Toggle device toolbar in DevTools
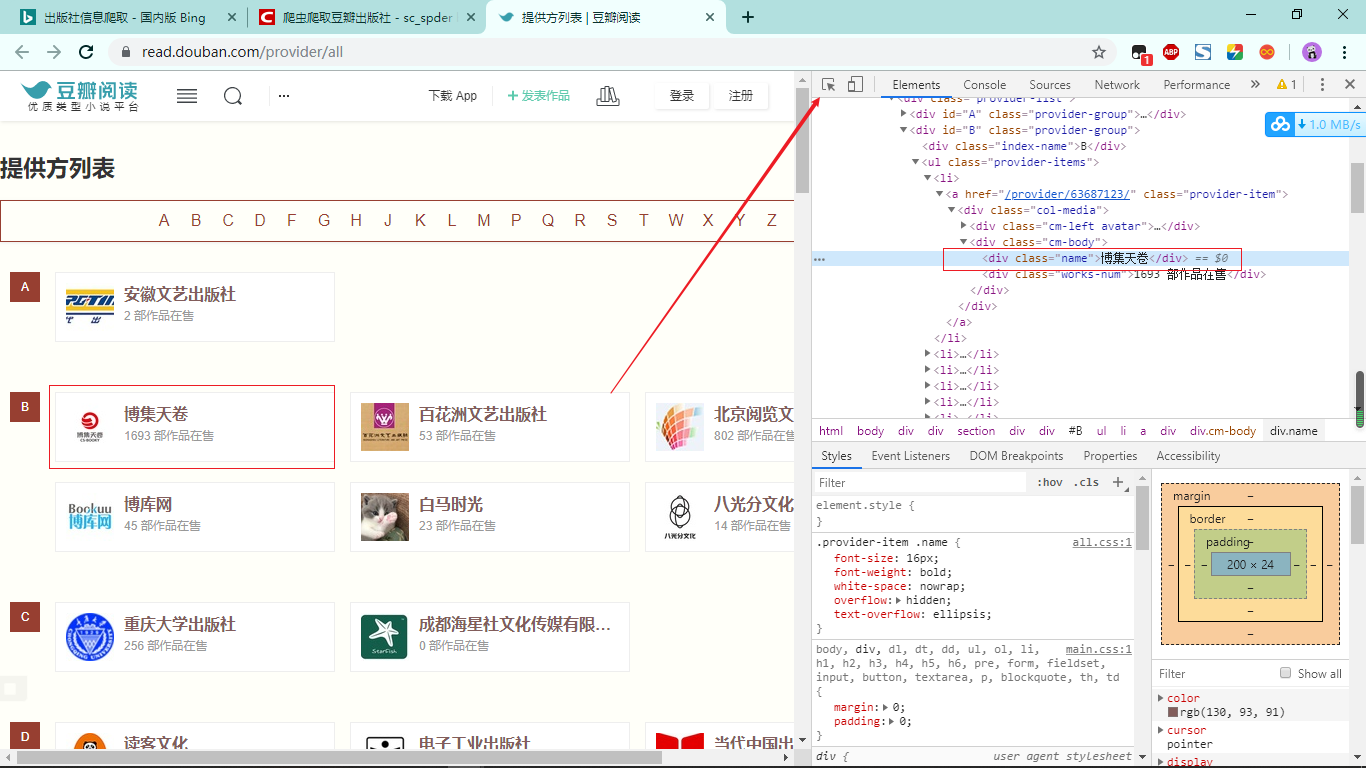 (855, 85)
